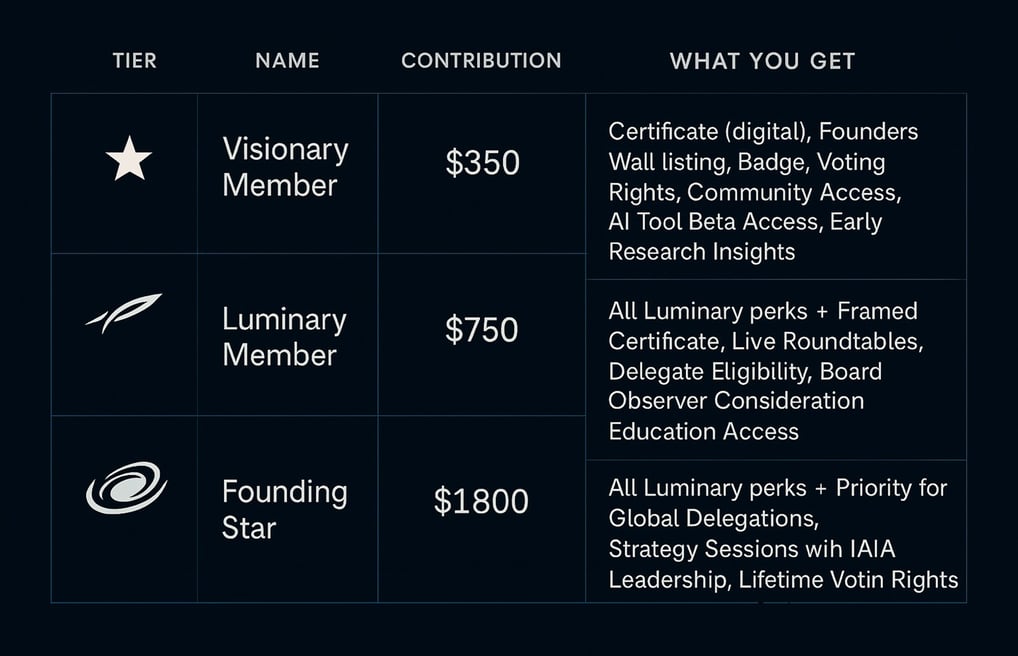Click the $750 contribution amount

[482, 329]
